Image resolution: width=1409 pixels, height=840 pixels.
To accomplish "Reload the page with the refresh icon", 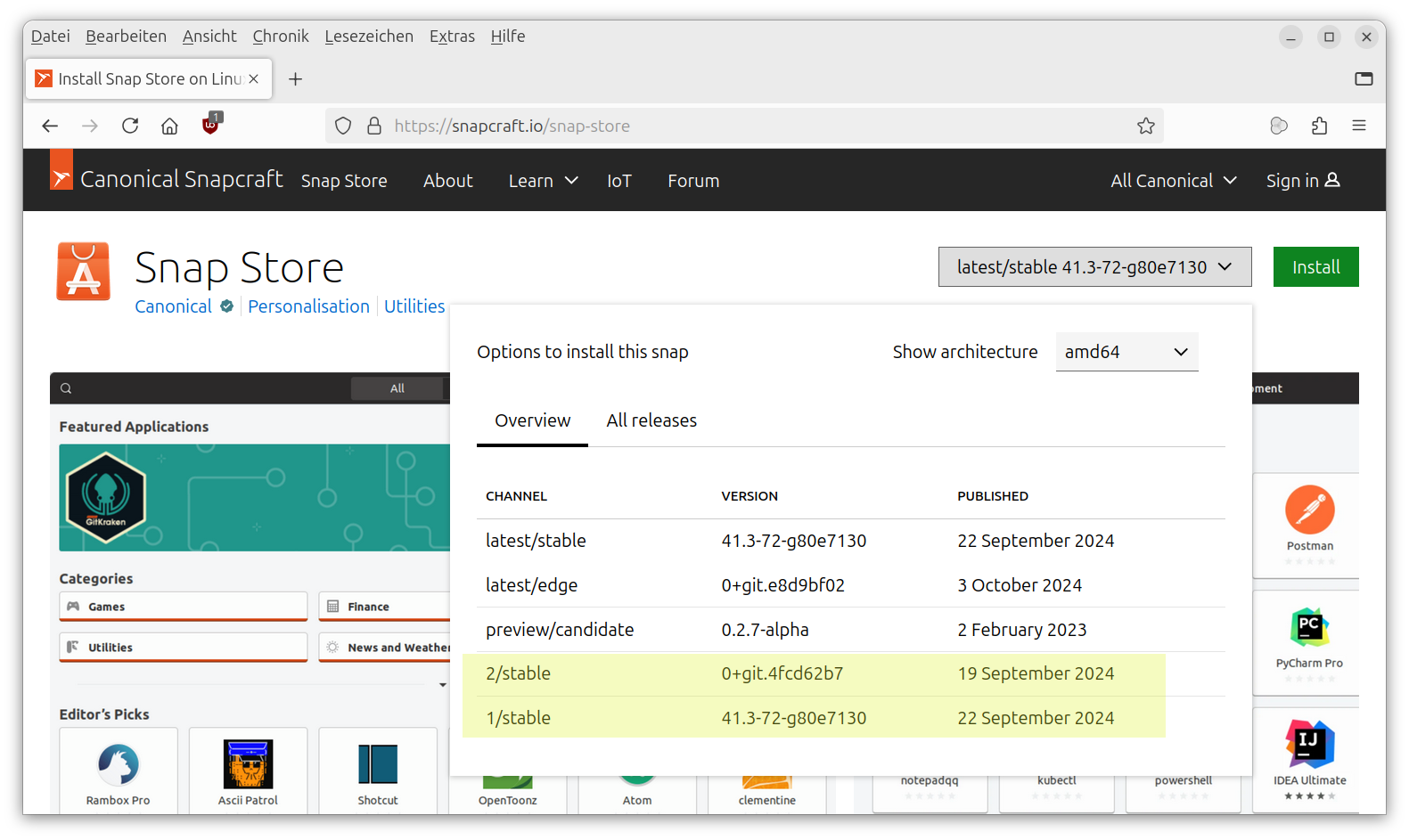I will click(130, 126).
